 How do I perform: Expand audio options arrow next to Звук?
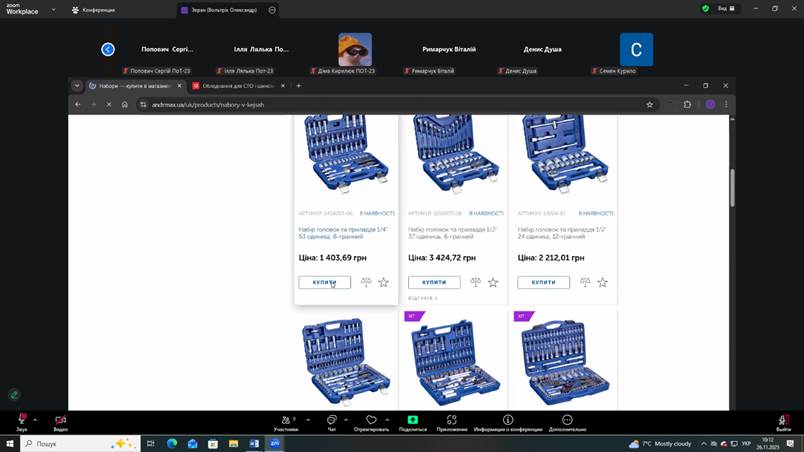[35, 419]
